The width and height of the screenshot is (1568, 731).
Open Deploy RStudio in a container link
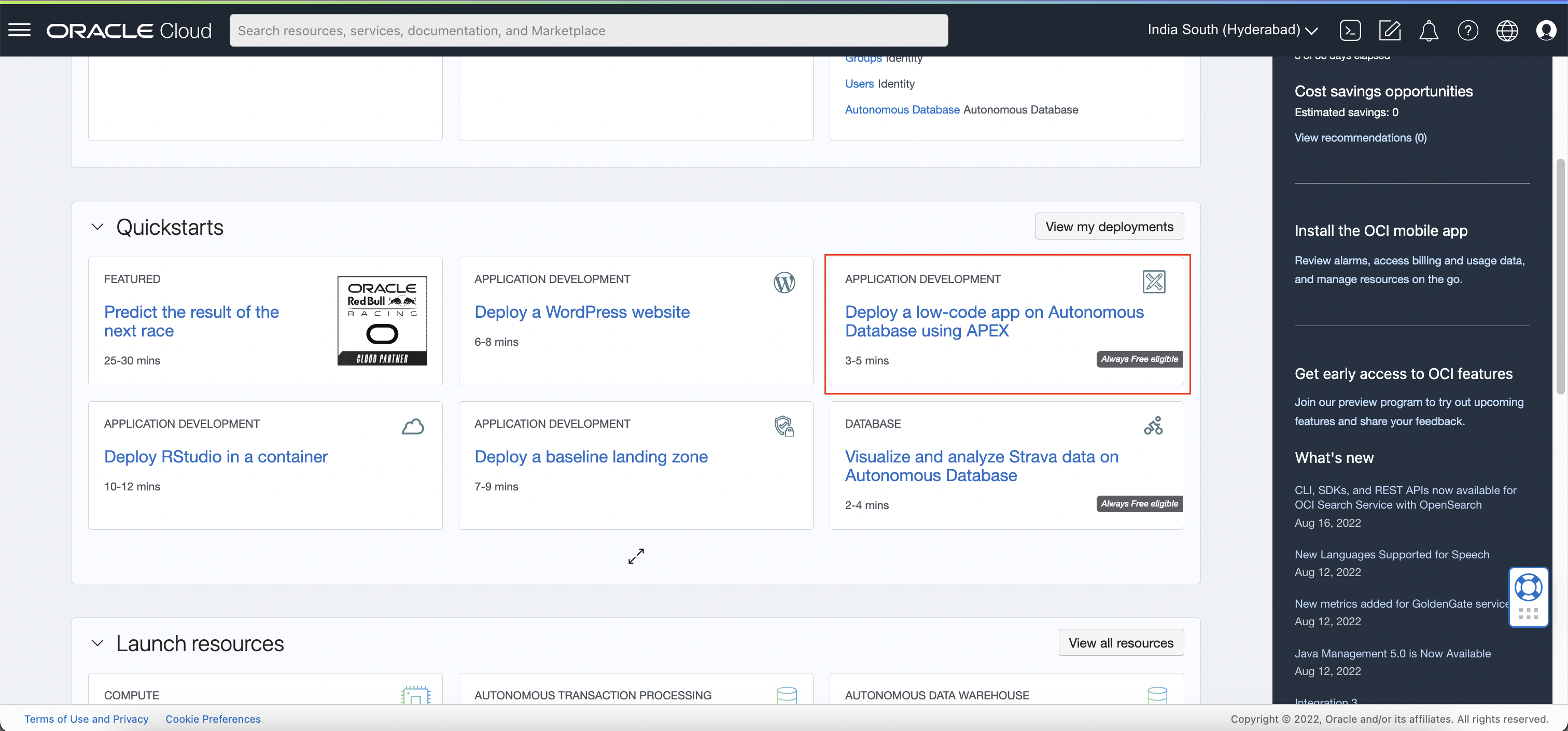coord(216,457)
